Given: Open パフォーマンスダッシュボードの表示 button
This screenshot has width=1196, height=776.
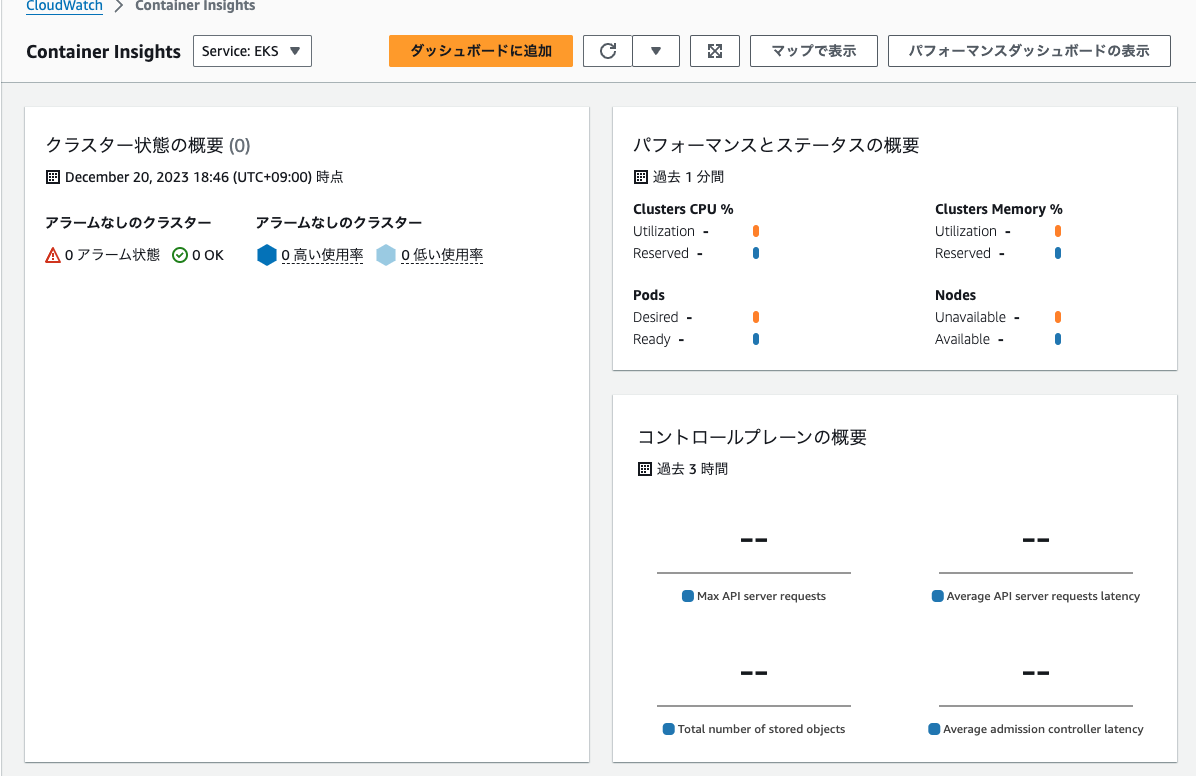Looking at the screenshot, I should point(1029,51).
